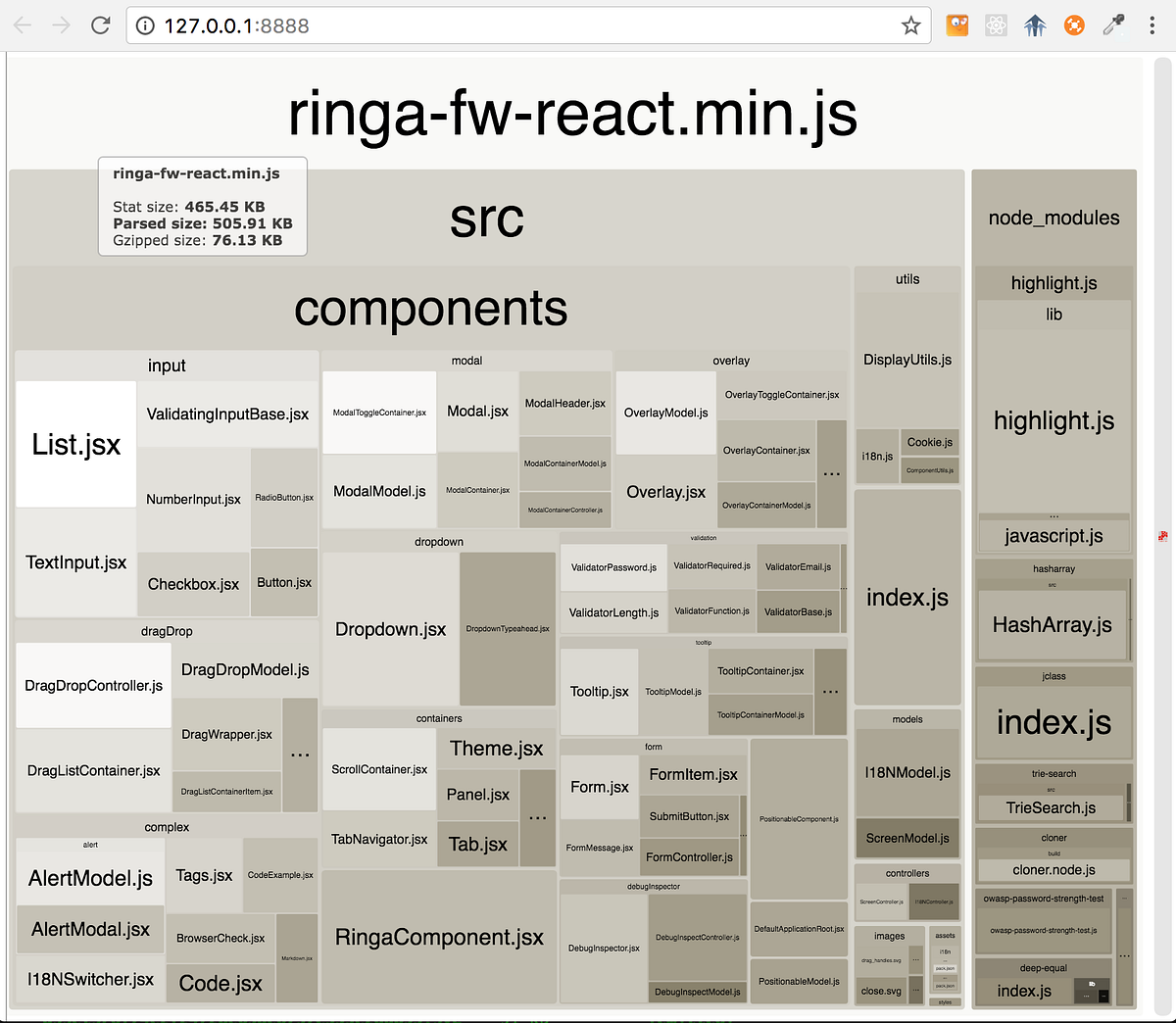The height and width of the screenshot is (1023, 1176).
Task: Click the orange circular hub extension icon
Action: (x=1074, y=25)
